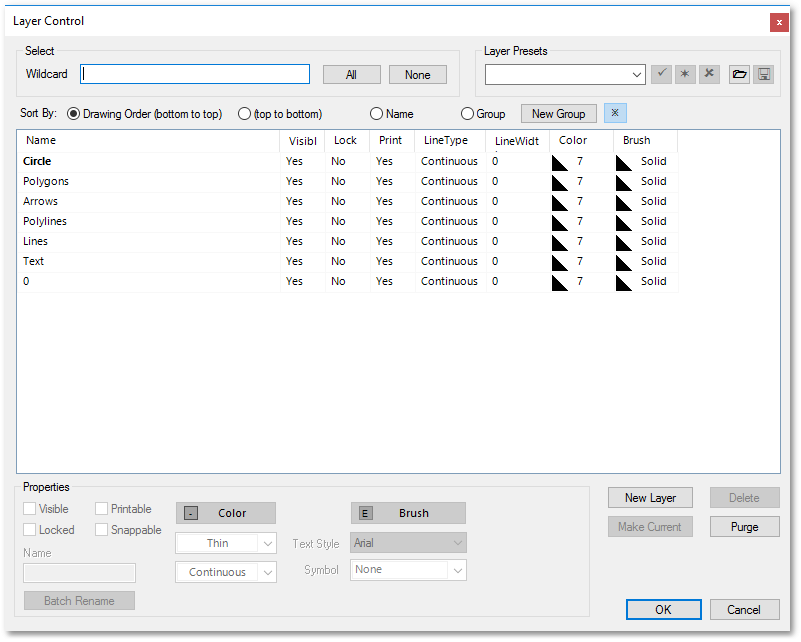Click the Purge button
Screen dimensions: 801x642
(744, 527)
